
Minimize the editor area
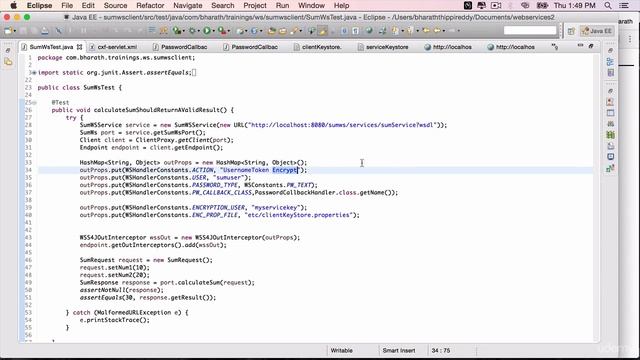click(580, 46)
